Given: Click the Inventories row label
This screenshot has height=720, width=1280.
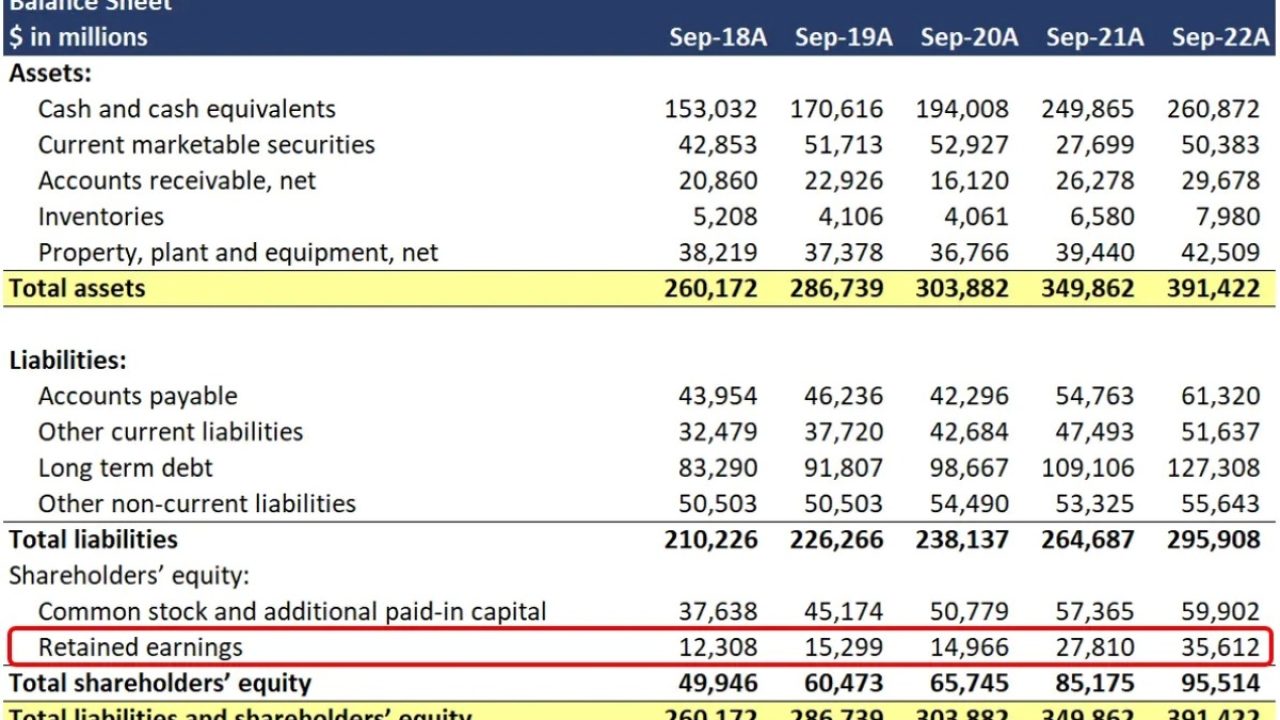Looking at the screenshot, I should (100, 217).
